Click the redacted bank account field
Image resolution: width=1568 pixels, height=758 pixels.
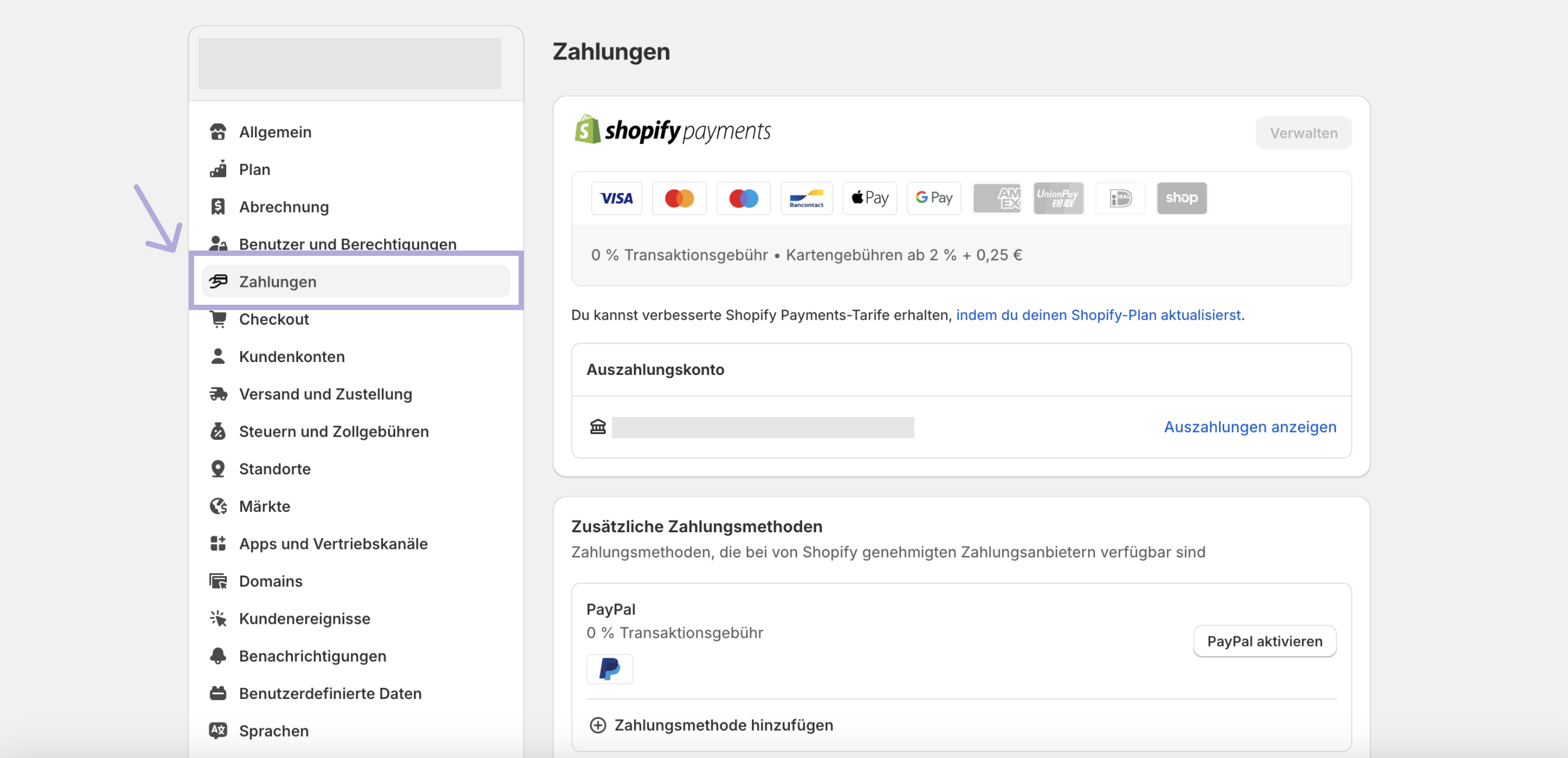763,427
